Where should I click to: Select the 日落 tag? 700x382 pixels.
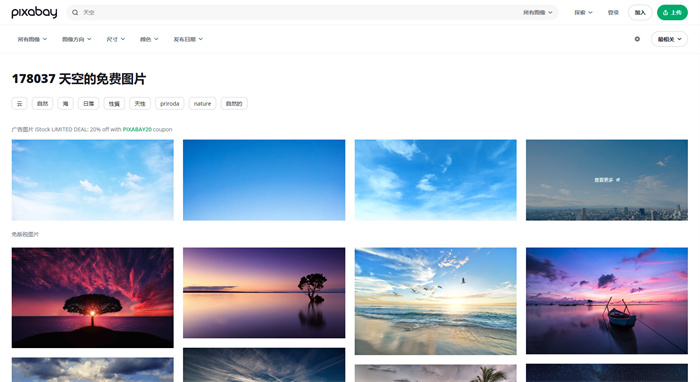click(x=89, y=104)
